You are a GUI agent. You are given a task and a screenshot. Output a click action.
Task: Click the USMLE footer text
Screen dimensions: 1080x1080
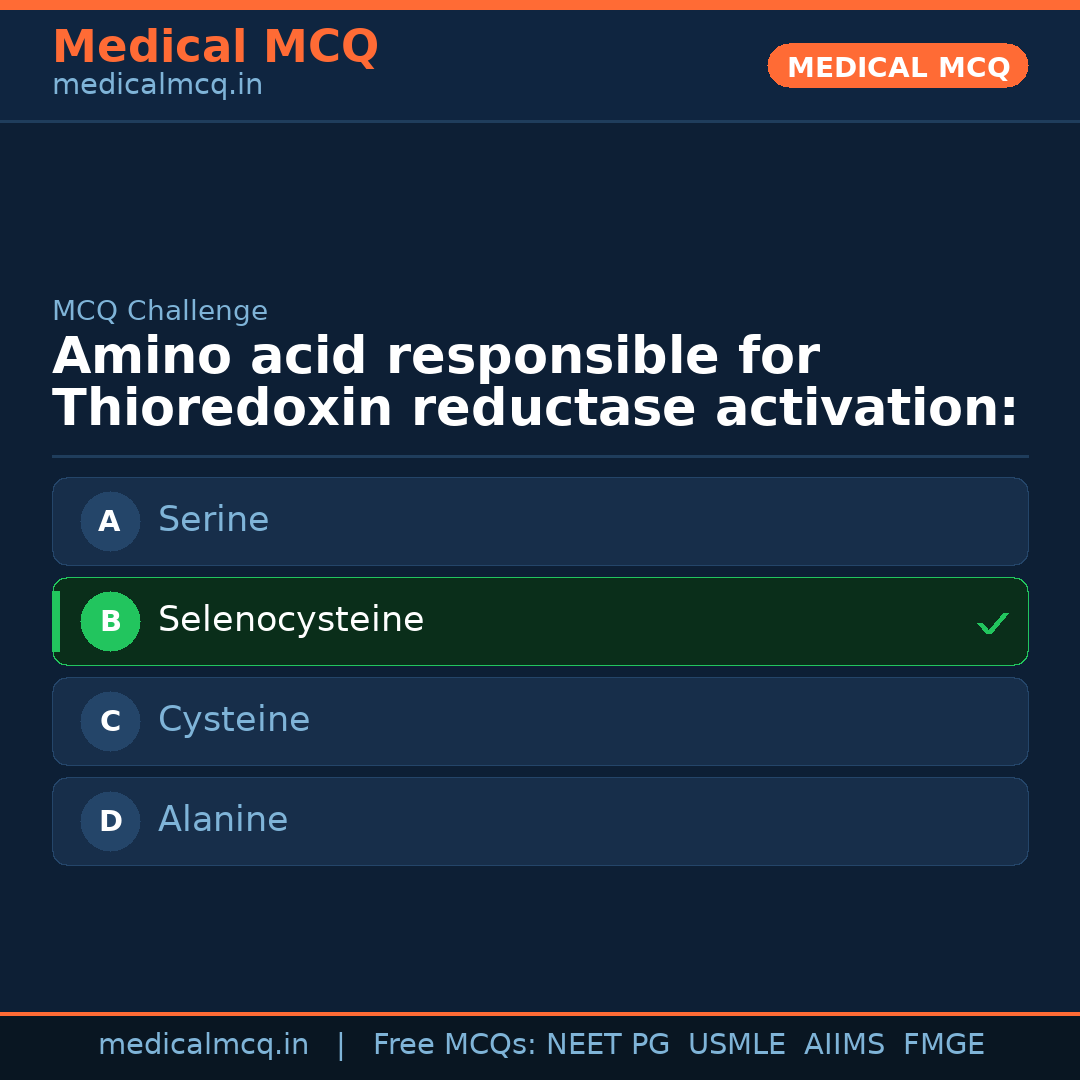click(x=736, y=1045)
